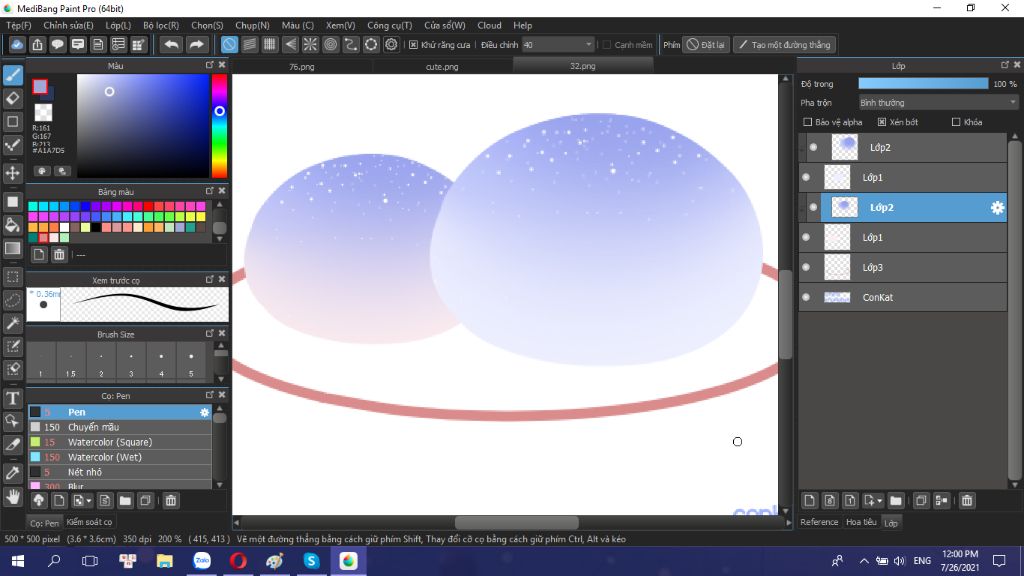This screenshot has height=576, width=1024.
Task: Toggle Cạnh mềm checkbox
Action: coord(607,45)
